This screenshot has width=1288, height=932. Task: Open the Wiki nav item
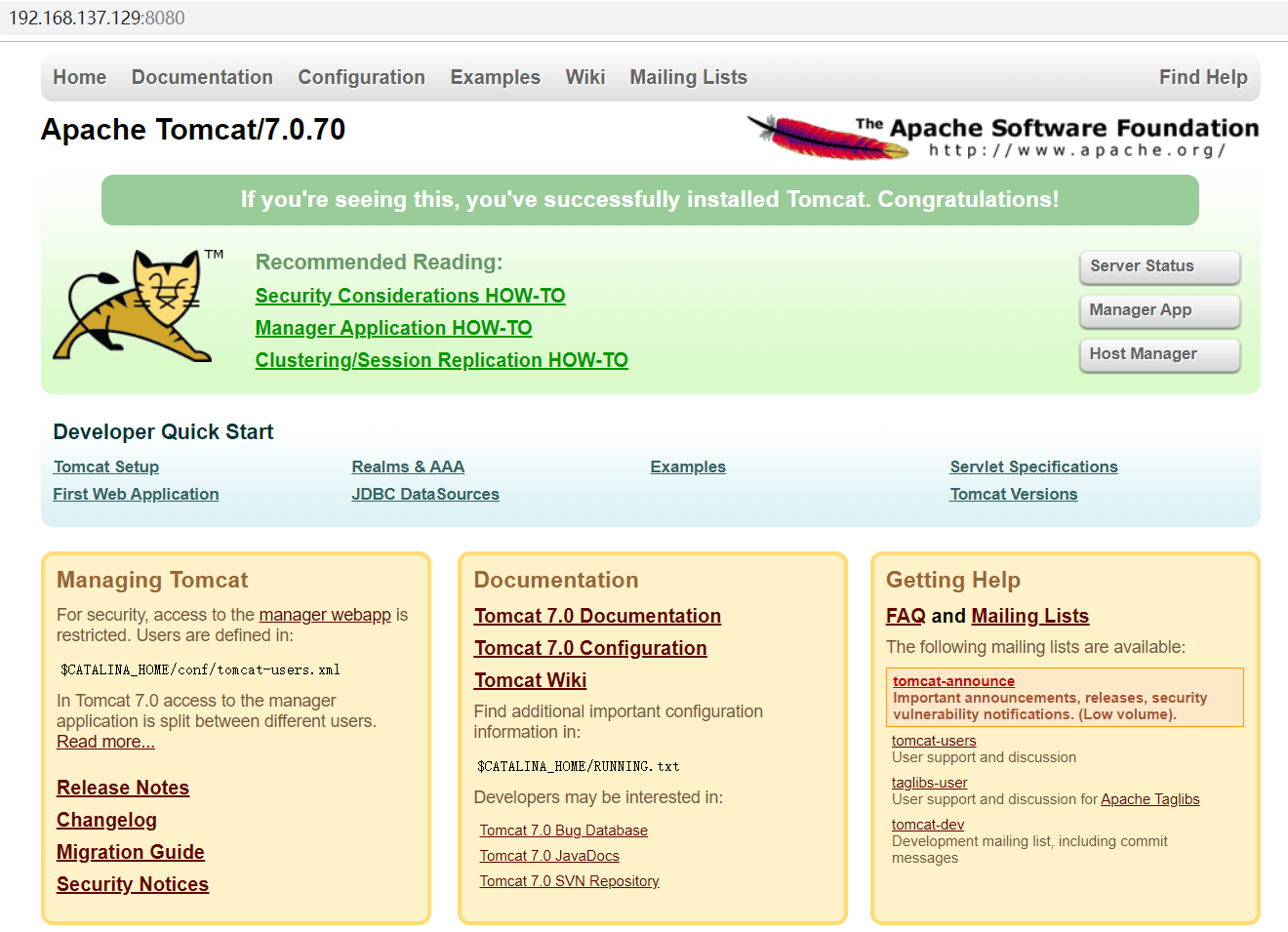tap(585, 77)
